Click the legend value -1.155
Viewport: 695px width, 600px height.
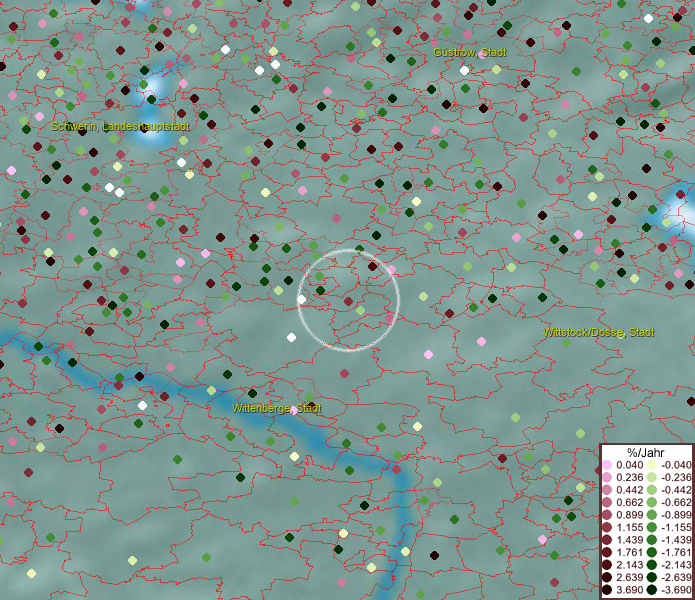click(676, 527)
